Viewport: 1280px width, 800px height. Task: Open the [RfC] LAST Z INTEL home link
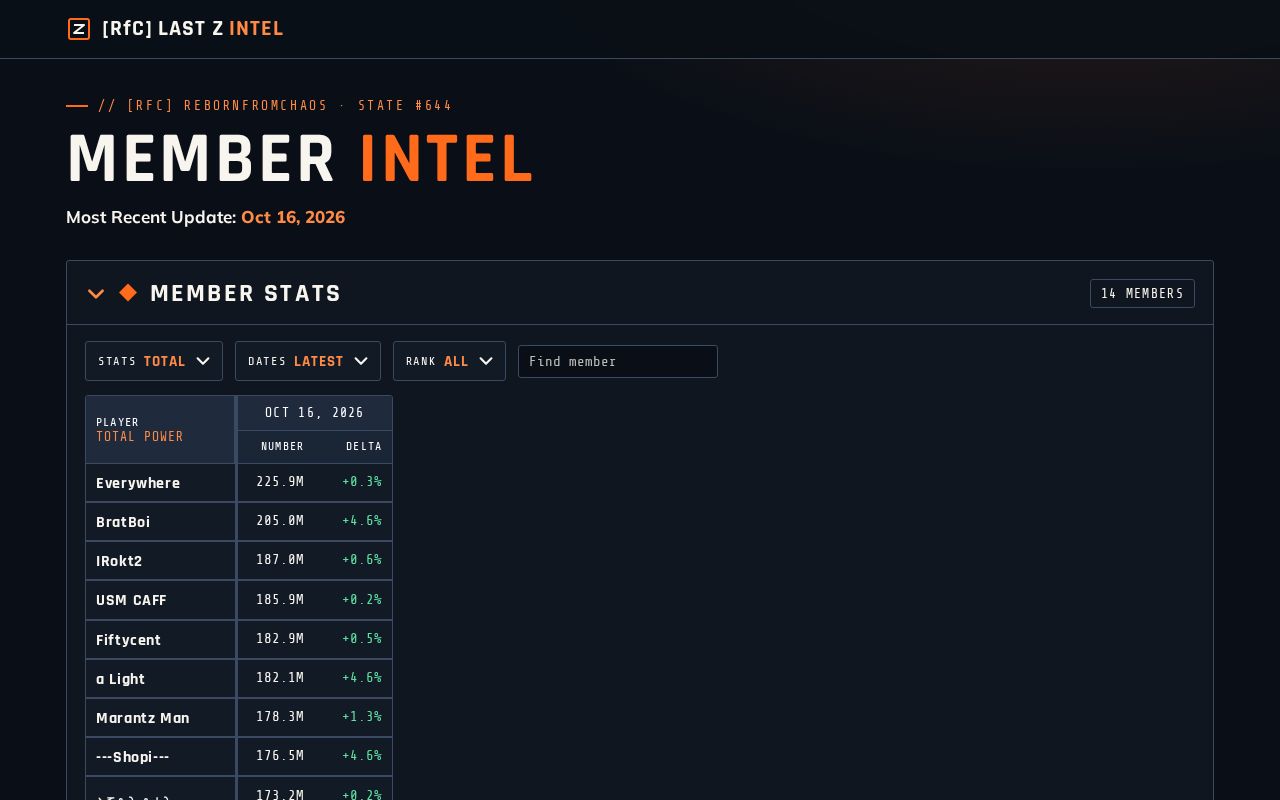pyautogui.click(x=176, y=29)
